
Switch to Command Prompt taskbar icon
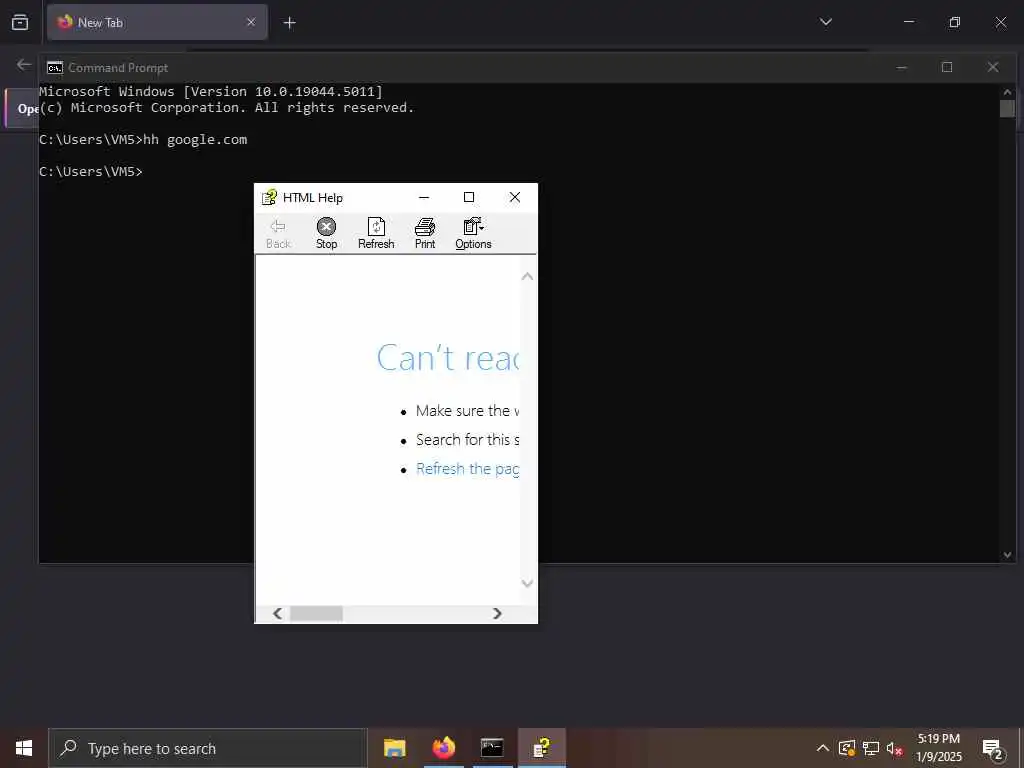point(492,748)
